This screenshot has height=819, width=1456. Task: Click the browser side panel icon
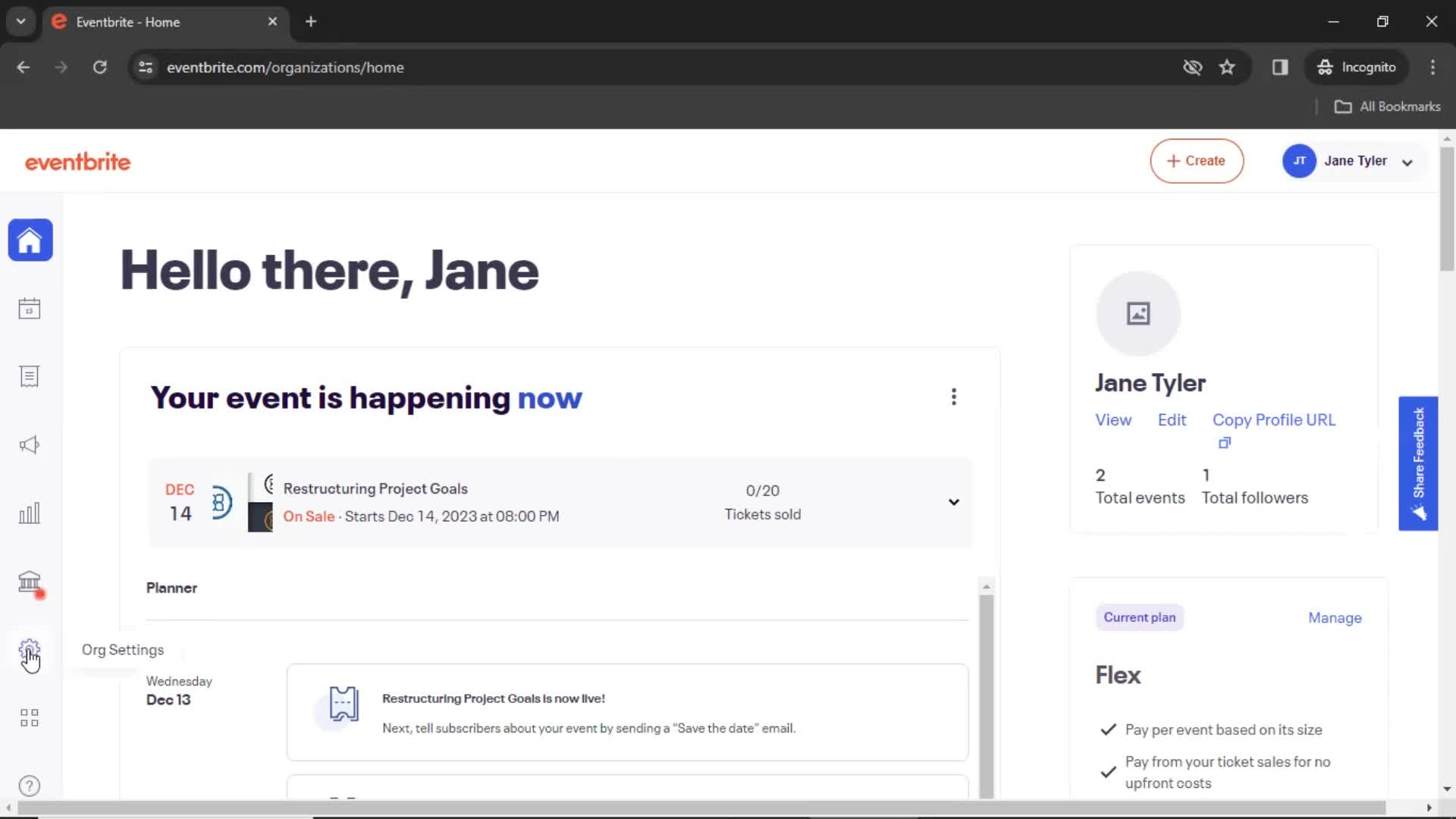tap(1280, 67)
